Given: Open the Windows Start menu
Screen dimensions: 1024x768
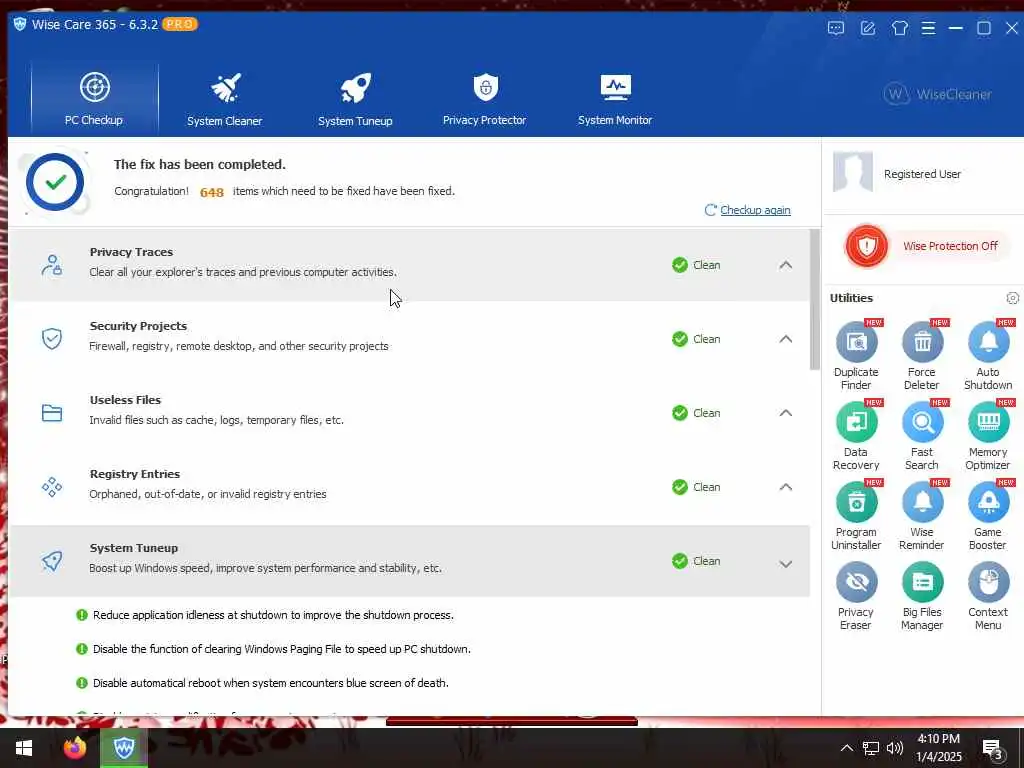Looking at the screenshot, I should pyautogui.click(x=24, y=748).
